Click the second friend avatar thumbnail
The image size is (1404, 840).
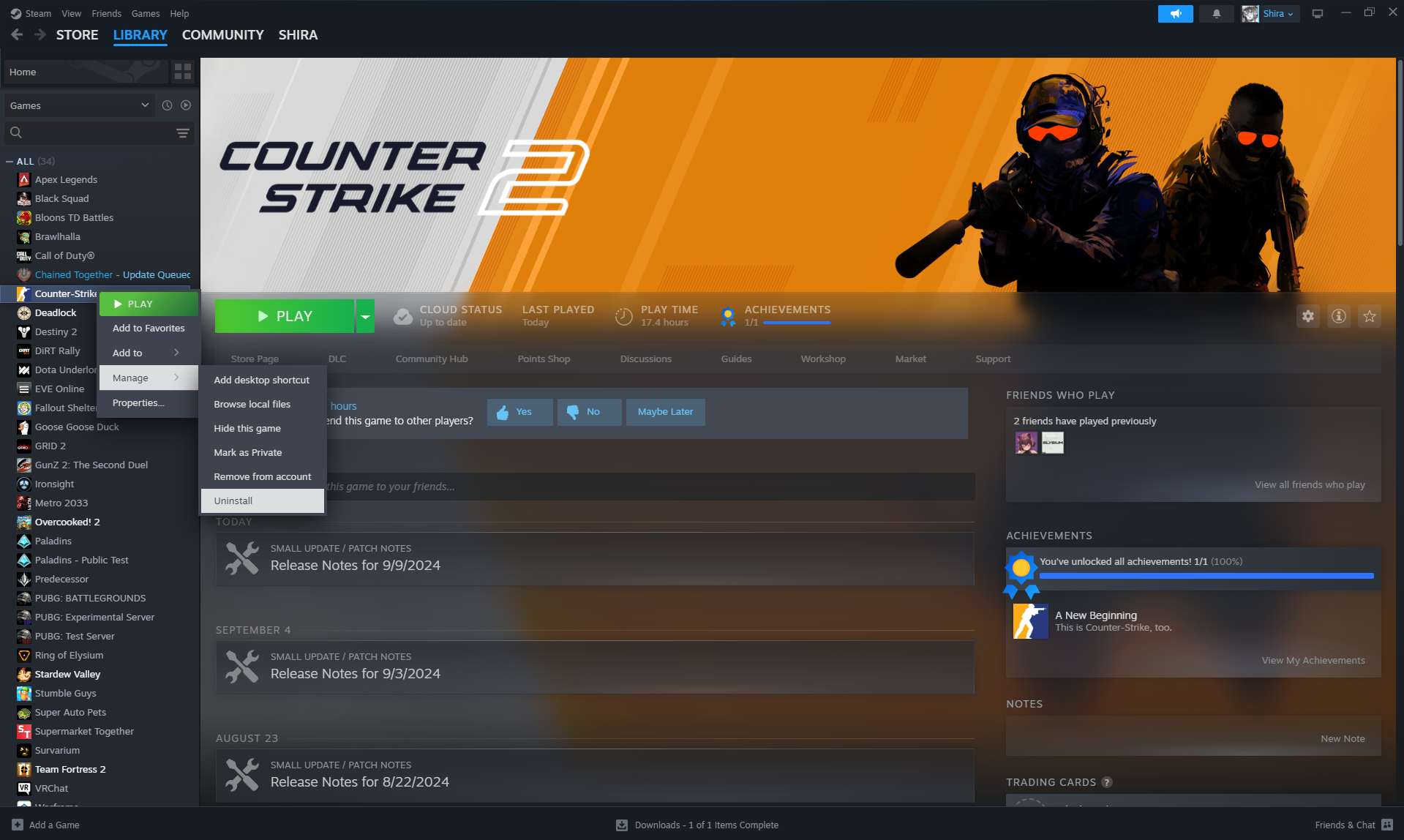(x=1053, y=443)
